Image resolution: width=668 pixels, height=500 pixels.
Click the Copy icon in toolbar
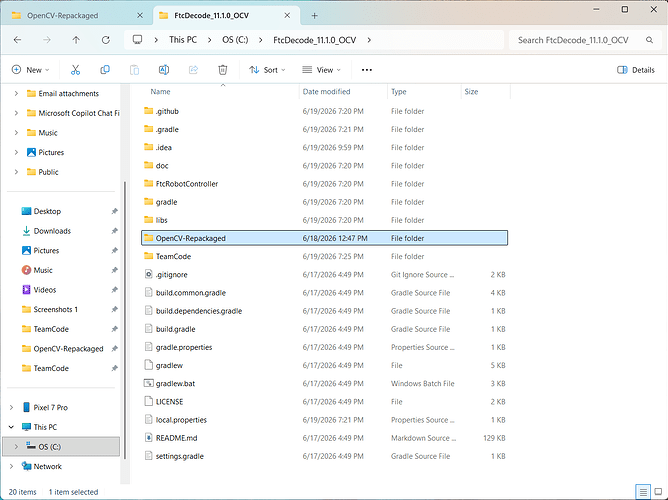[x=105, y=70]
